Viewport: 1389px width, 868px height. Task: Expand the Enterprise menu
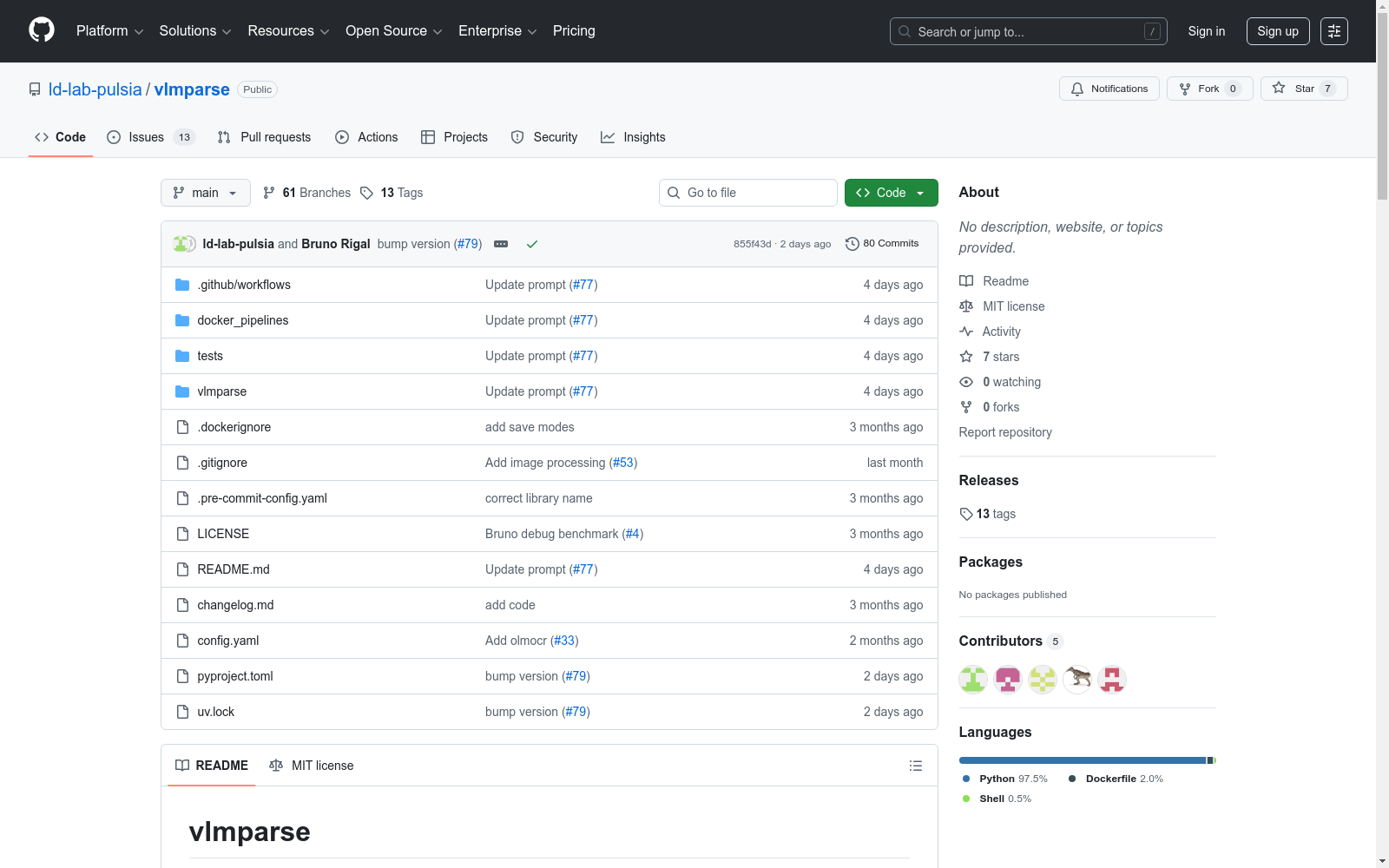[x=497, y=31]
